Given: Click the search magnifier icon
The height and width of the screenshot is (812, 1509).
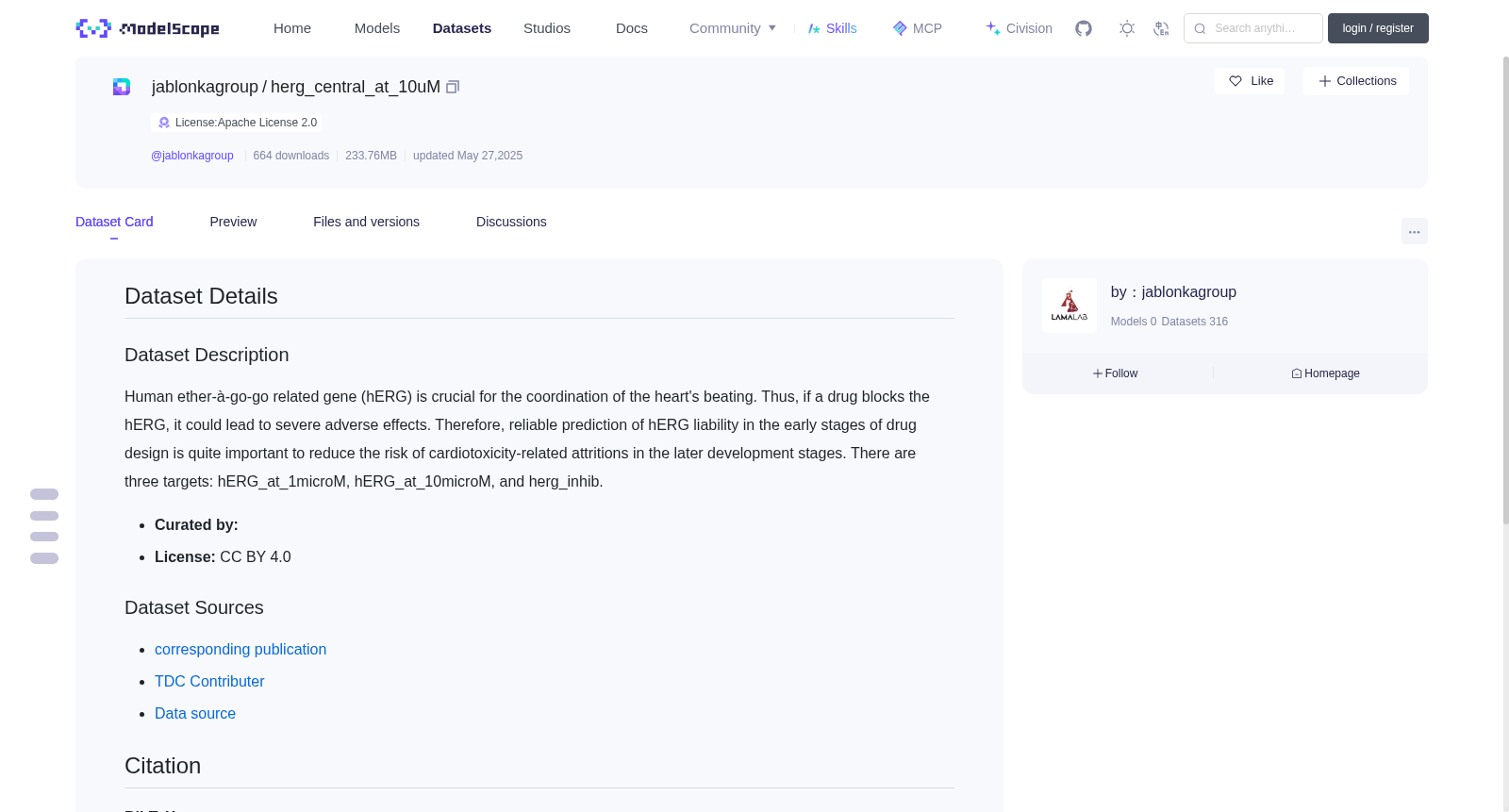Looking at the screenshot, I should click(x=1200, y=28).
